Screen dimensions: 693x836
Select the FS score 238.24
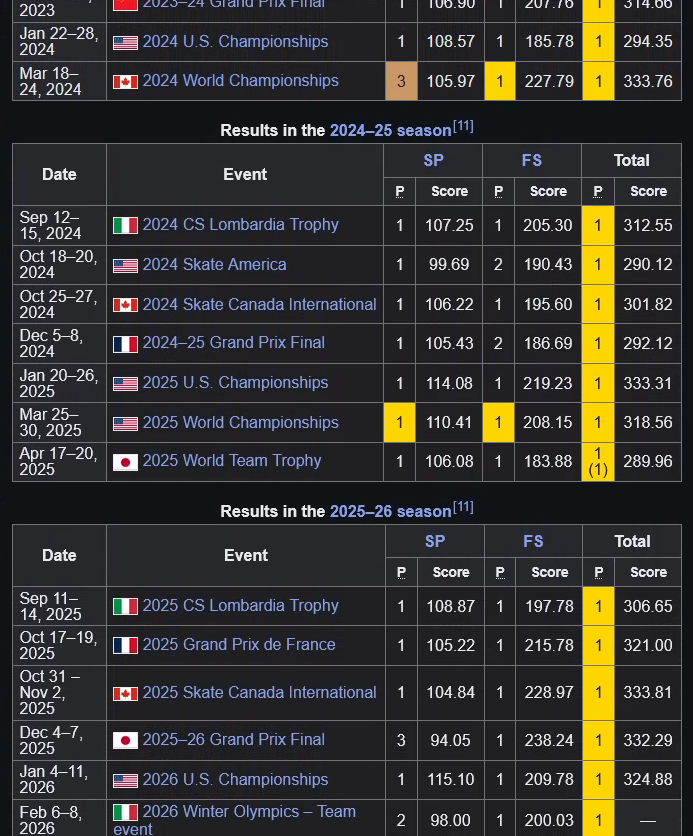[x=549, y=741]
